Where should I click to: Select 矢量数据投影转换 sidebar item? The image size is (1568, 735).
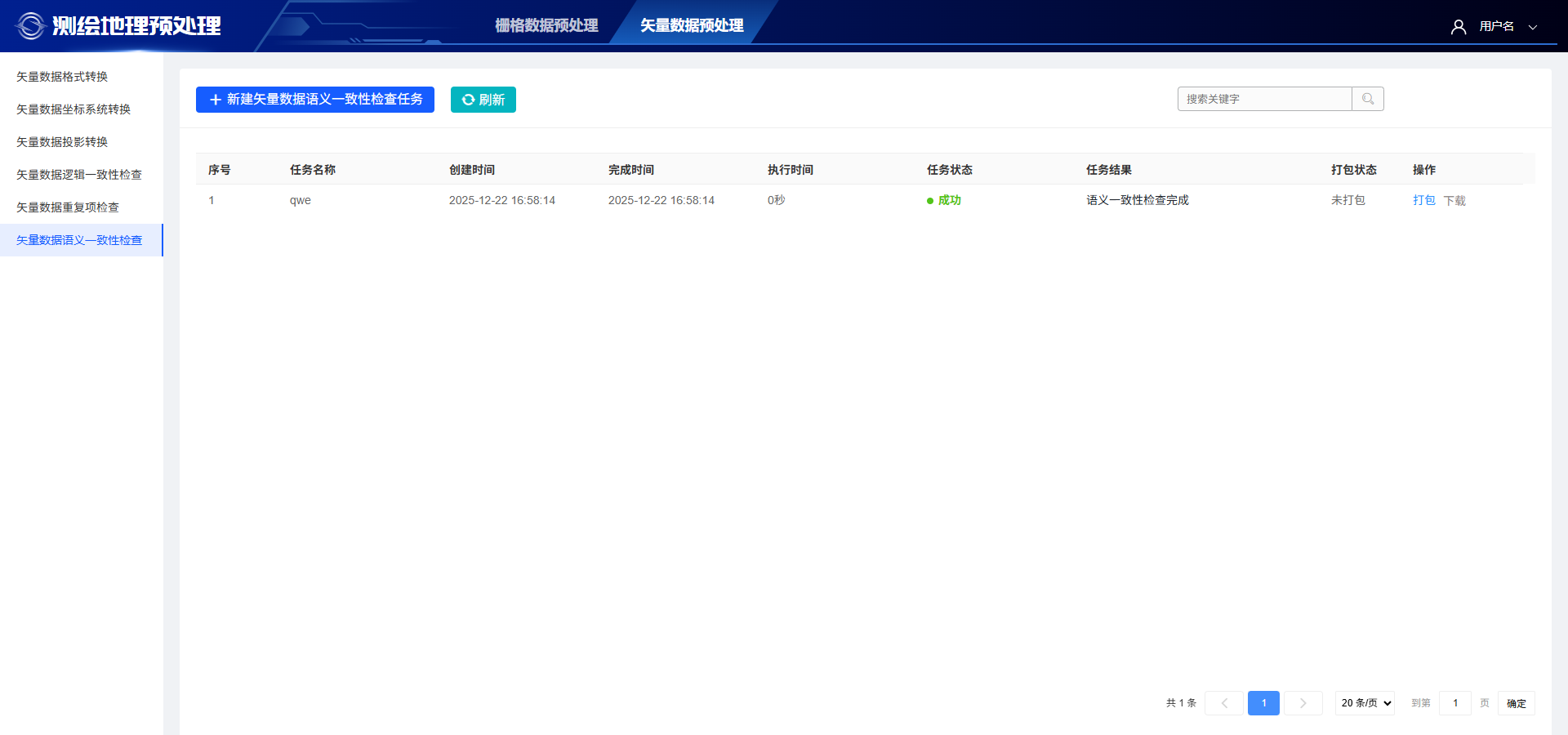[x=62, y=142]
